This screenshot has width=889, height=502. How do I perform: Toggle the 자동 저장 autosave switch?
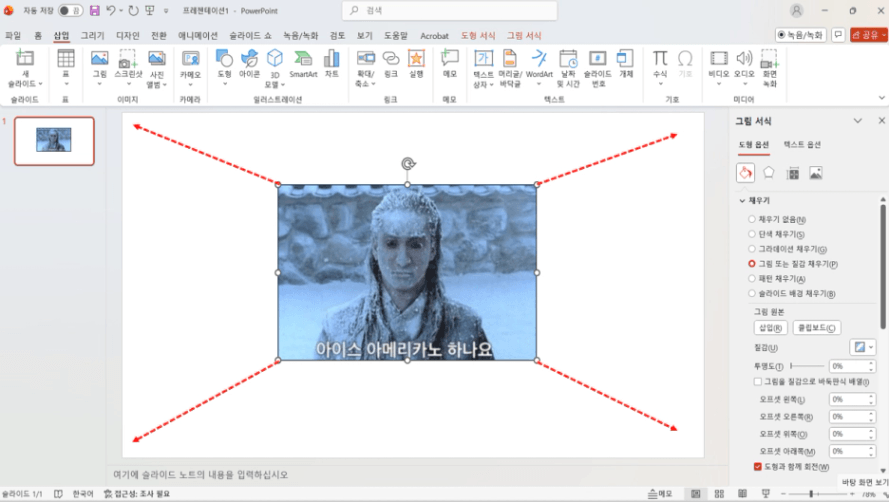point(70,10)
